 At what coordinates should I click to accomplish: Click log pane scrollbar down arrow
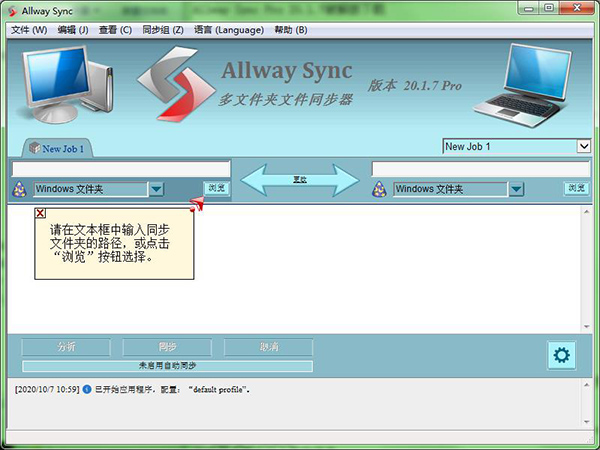587,422
